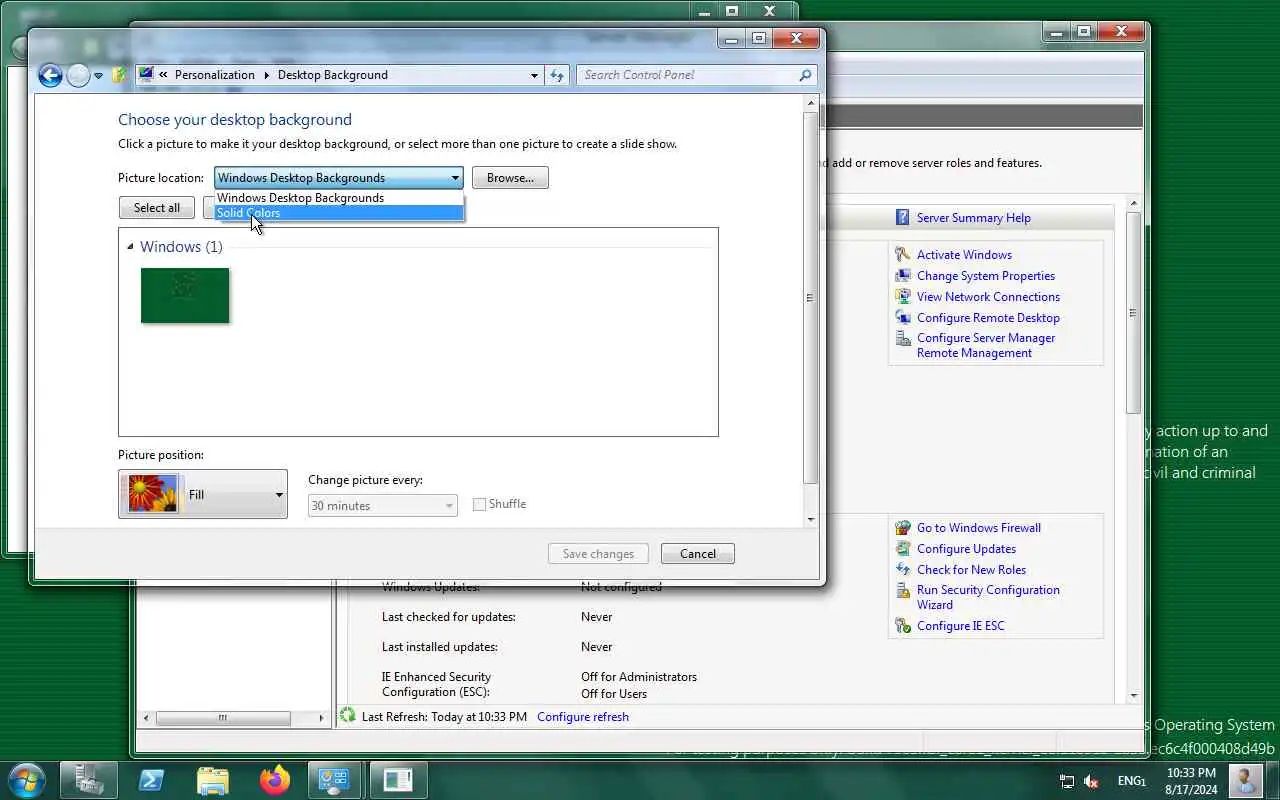
Task: Collapse the Windows (1) group
Action: point(130,247)
